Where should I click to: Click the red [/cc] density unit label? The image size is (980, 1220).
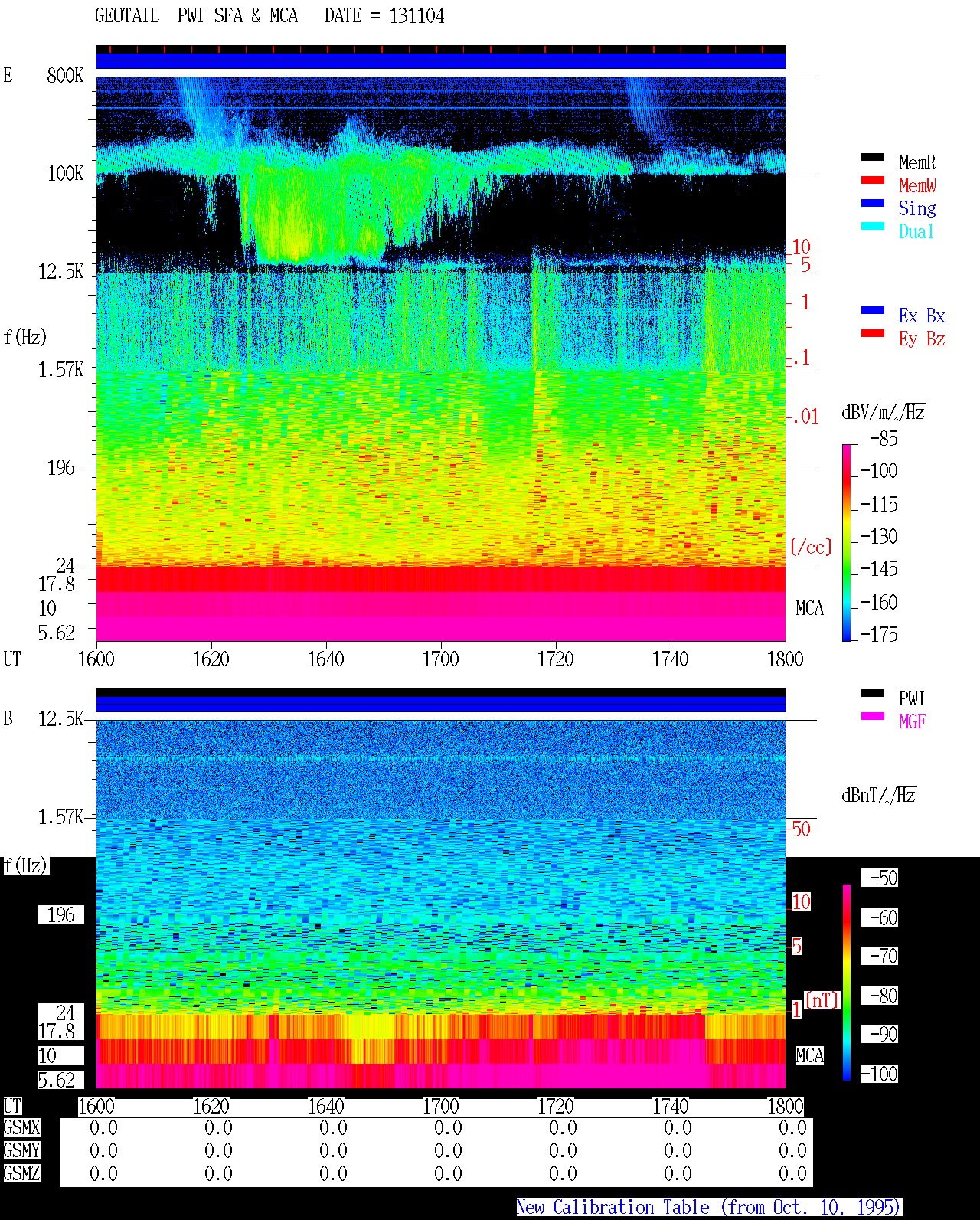click(x=811, y=548)
